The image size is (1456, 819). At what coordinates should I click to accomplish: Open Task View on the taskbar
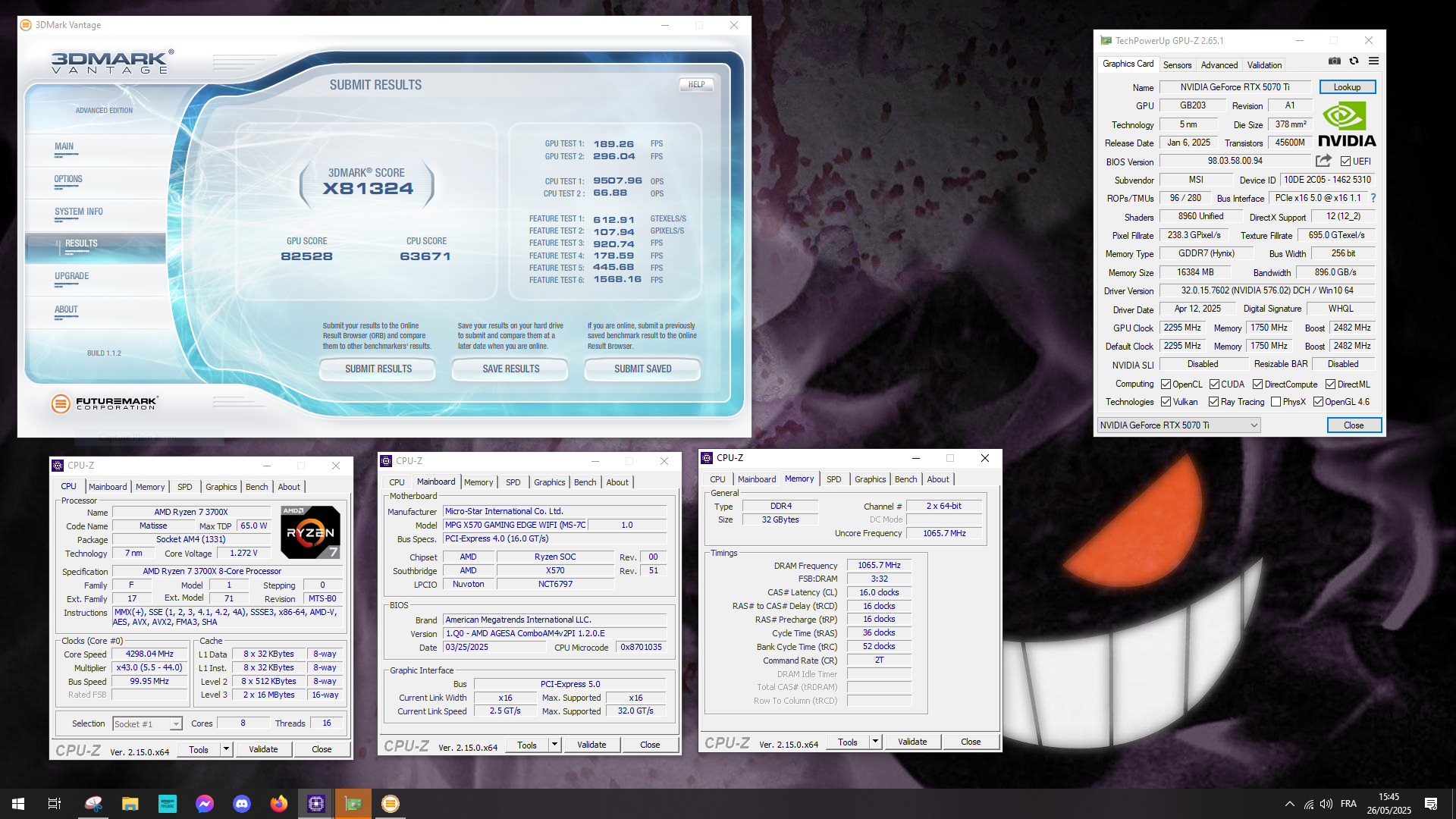coord(55,804)
